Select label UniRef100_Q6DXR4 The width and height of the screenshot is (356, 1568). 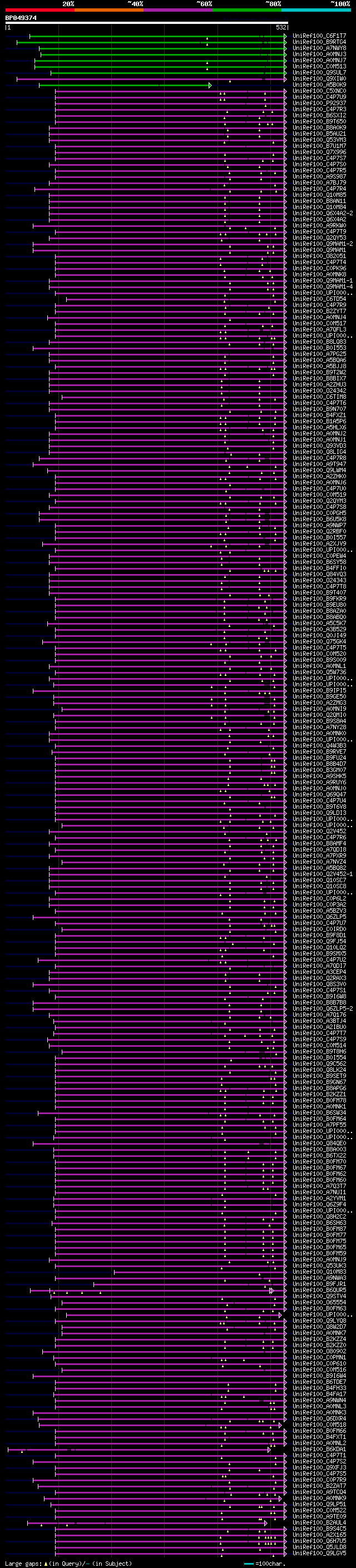point(319,1418)
